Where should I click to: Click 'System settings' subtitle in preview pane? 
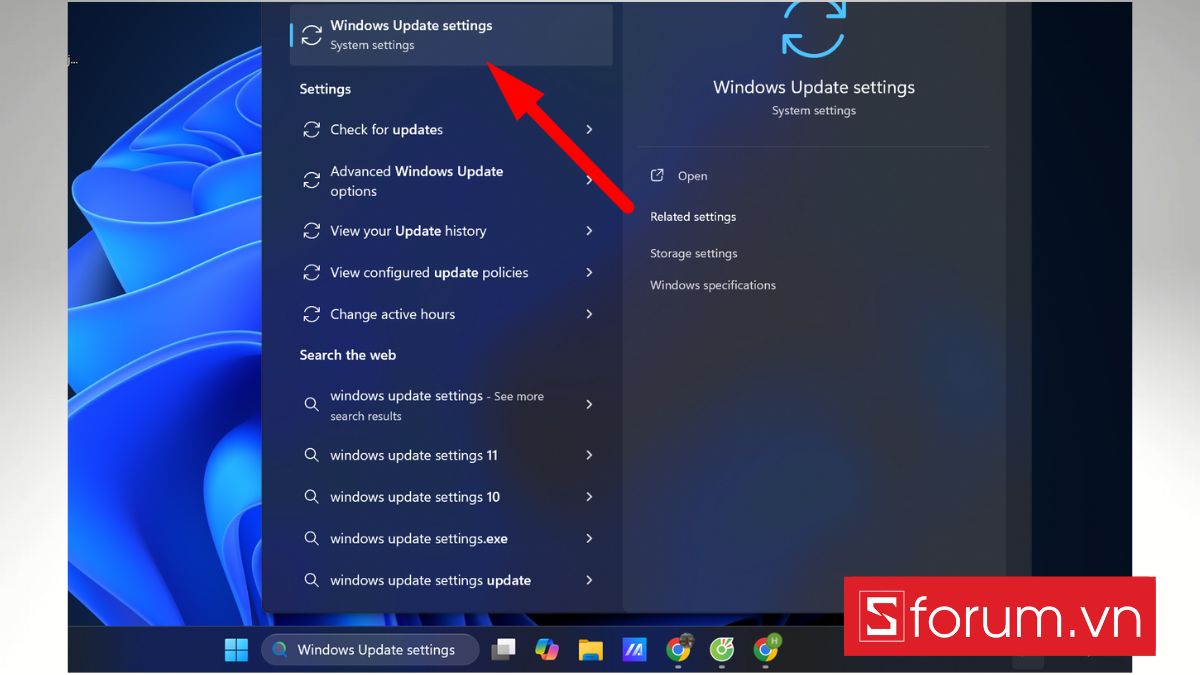[814, 111]
